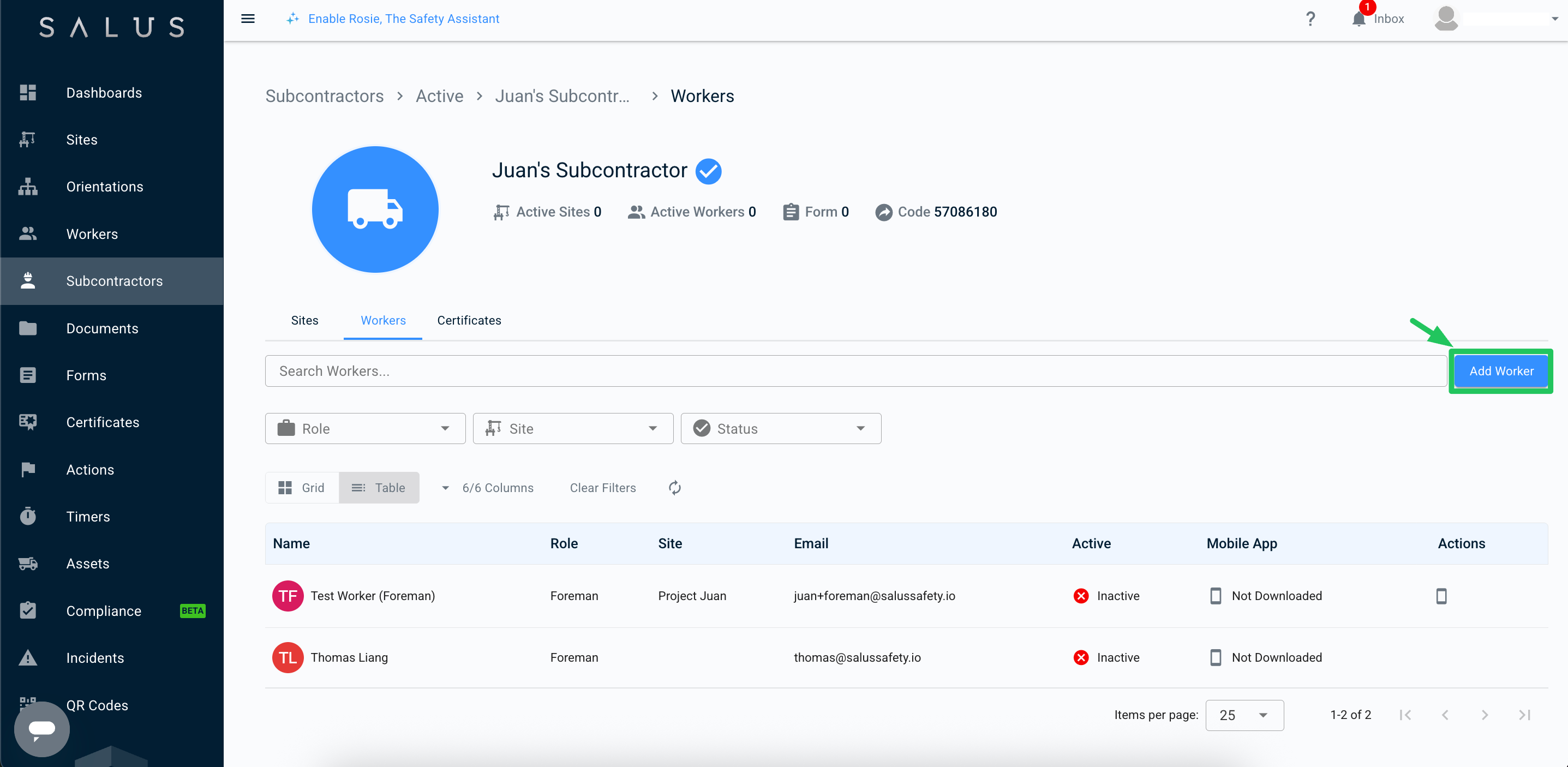Jump to the last page of workers
This screenshot has width=1568, height=767.
(x=1524, y=715)
